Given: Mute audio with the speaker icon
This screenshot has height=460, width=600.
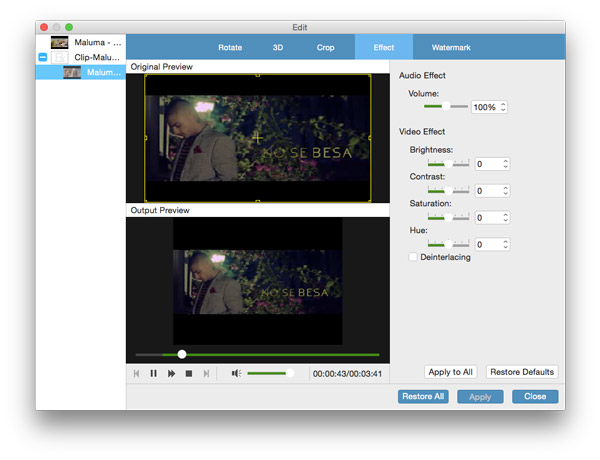Looking at the screenshot, I should (x=236, y=373).
